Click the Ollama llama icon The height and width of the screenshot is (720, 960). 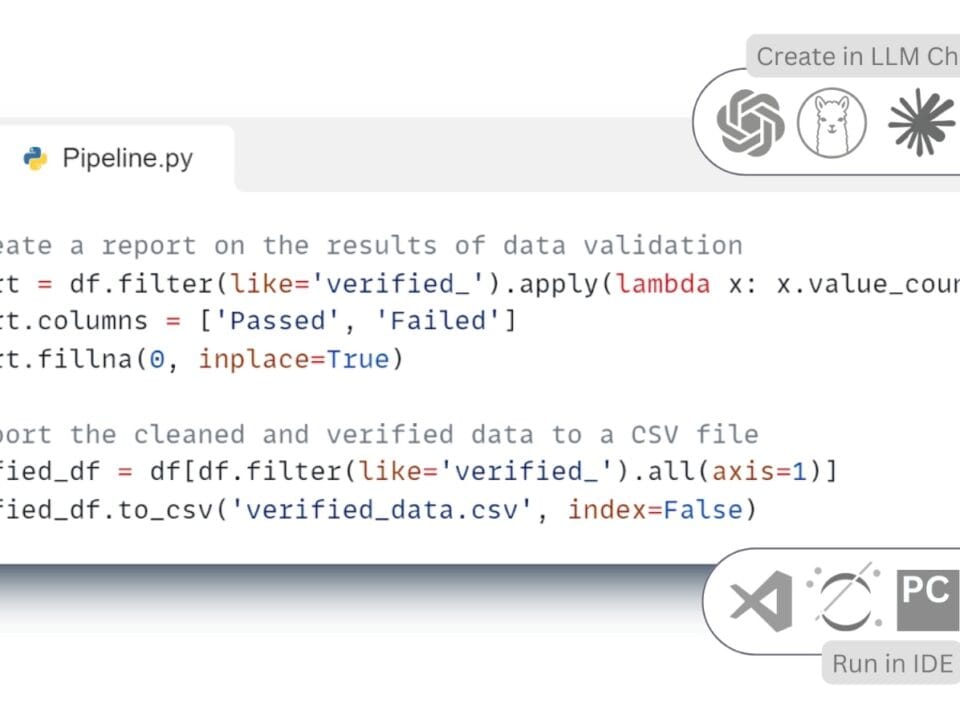832,123
